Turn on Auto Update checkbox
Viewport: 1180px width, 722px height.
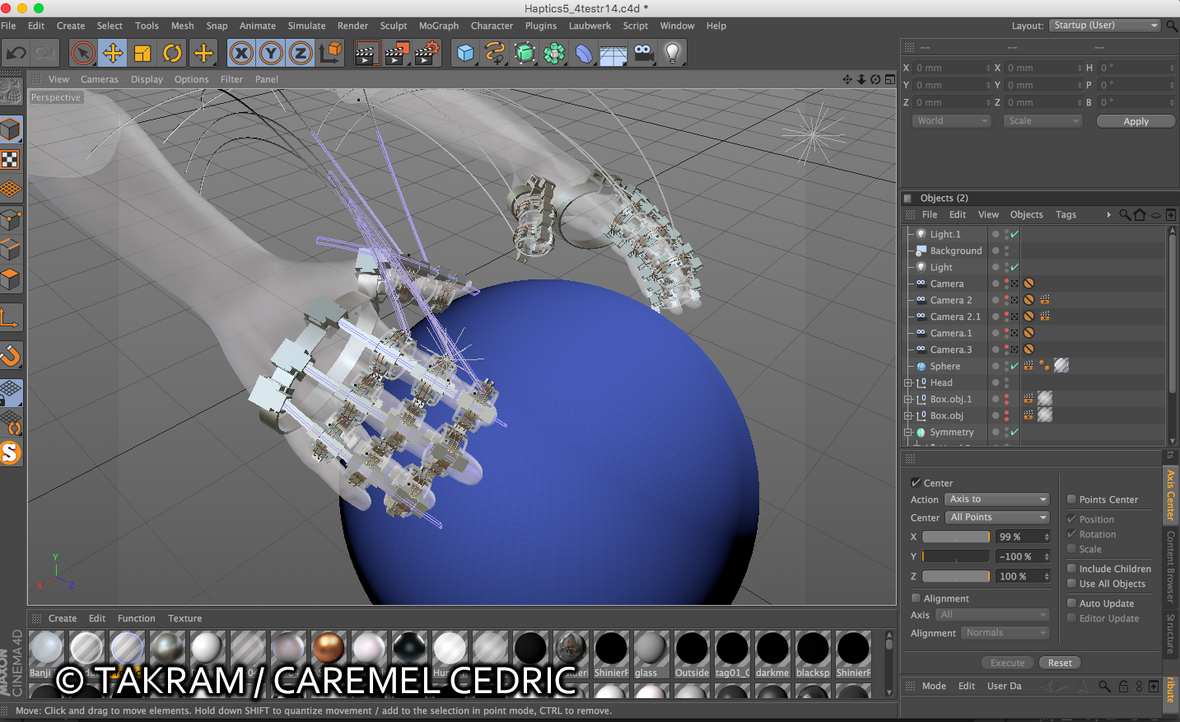coord(1072,603)
